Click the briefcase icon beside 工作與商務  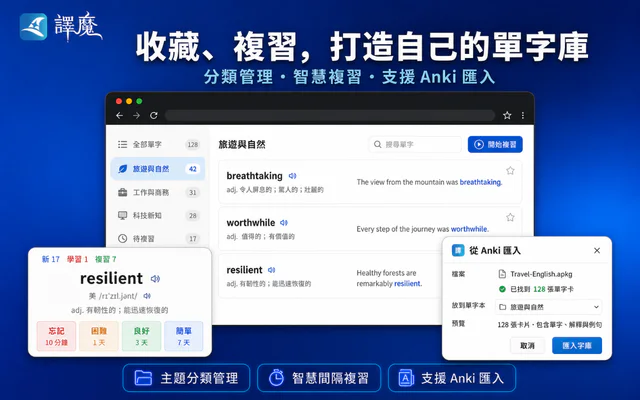pos(122,192)
